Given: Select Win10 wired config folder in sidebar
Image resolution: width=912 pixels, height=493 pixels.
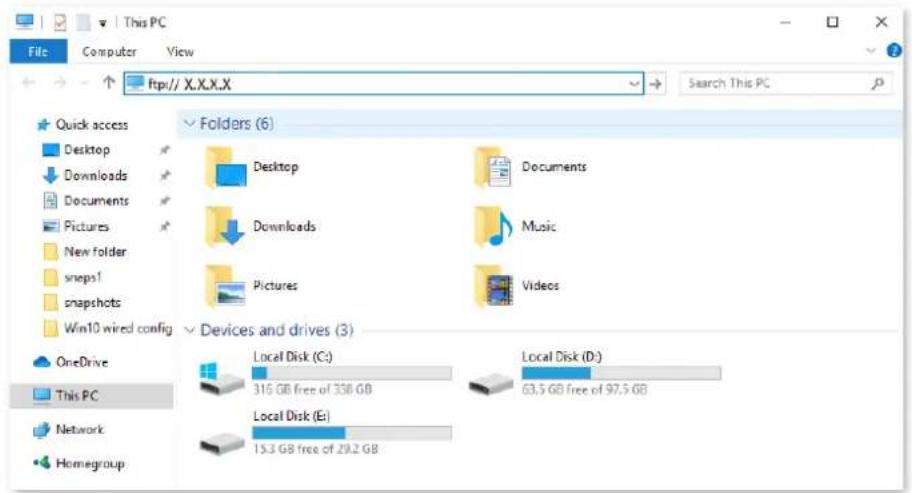Looking at the screenshot, I should pos(108,328).
